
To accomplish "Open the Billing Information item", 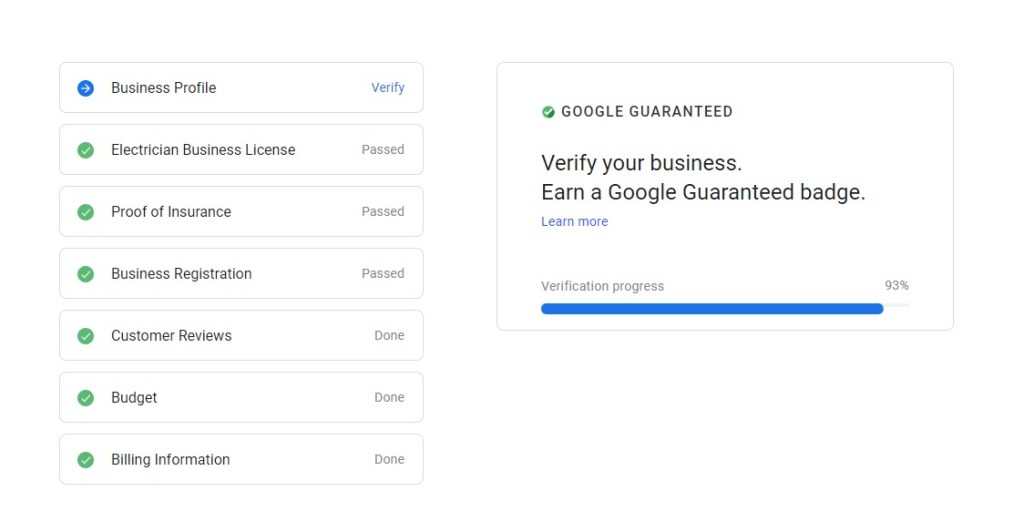I will (x=170, y=460).
